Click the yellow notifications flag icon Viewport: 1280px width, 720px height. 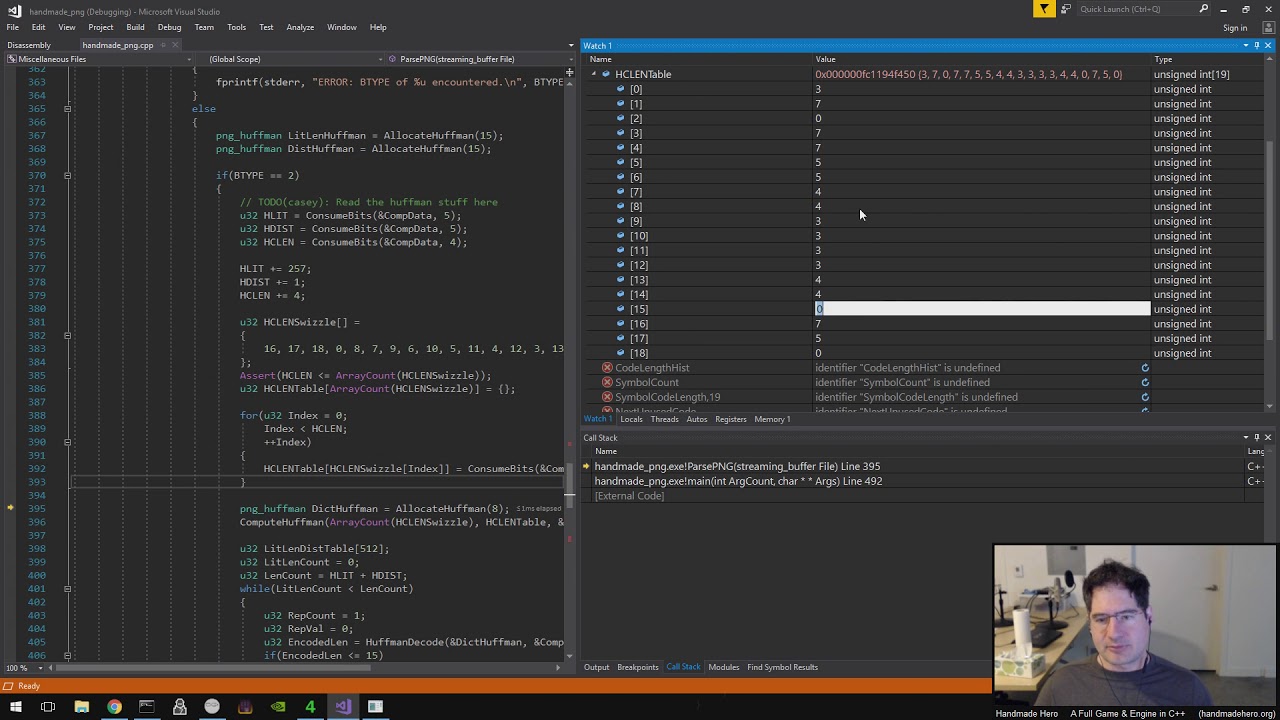[1044, 9]
